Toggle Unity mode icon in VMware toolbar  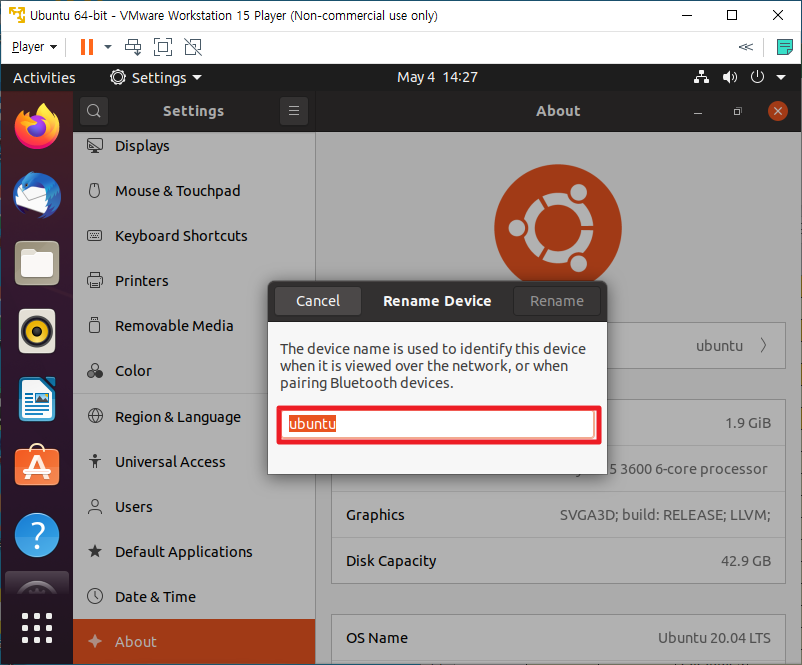193,47
